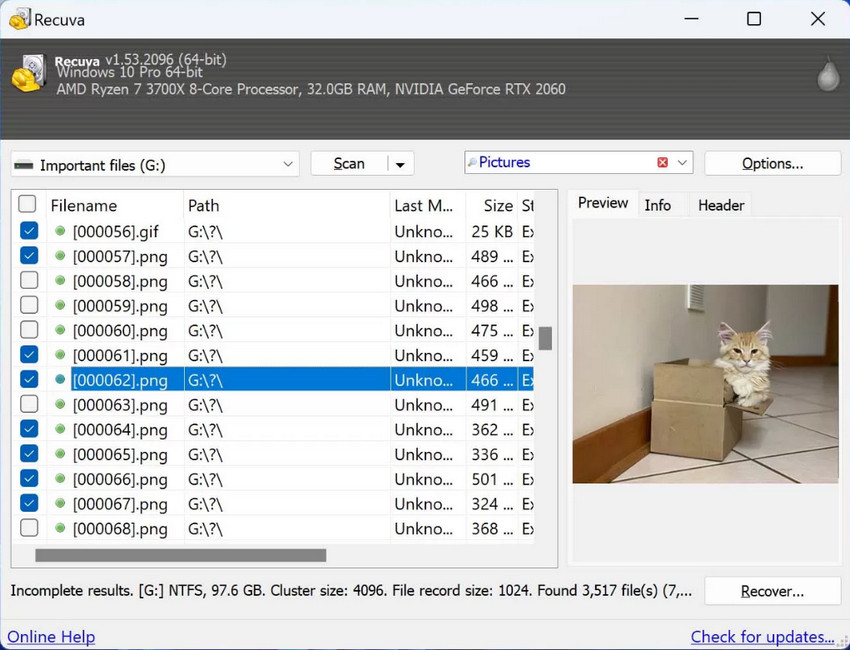Click the horizontal scrollbar thumb of file list
Image resolution: width=850 pixels, height=650 pixels.
[181, 555]
